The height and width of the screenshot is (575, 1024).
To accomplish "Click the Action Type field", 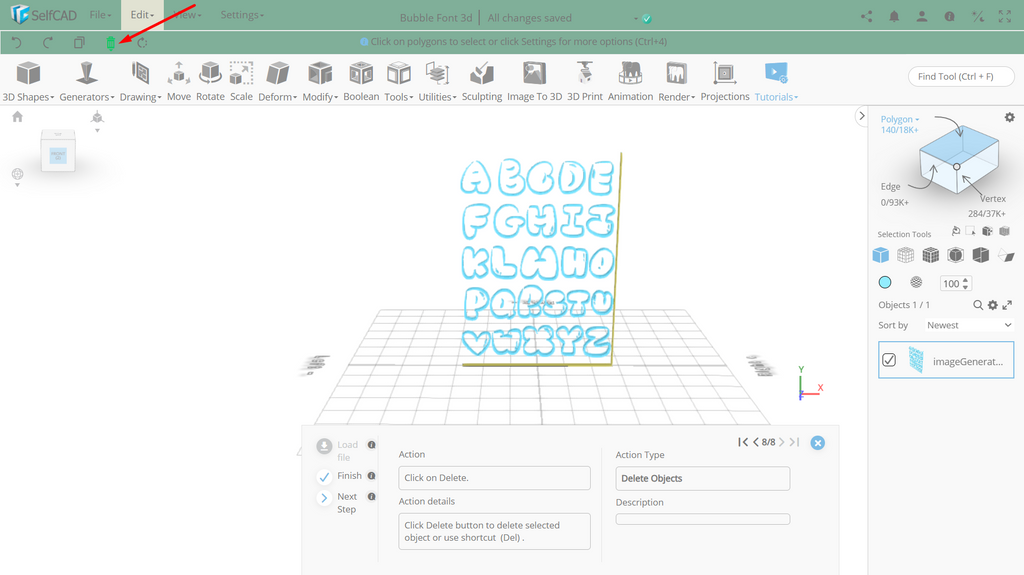I will (x=703, y=478).
